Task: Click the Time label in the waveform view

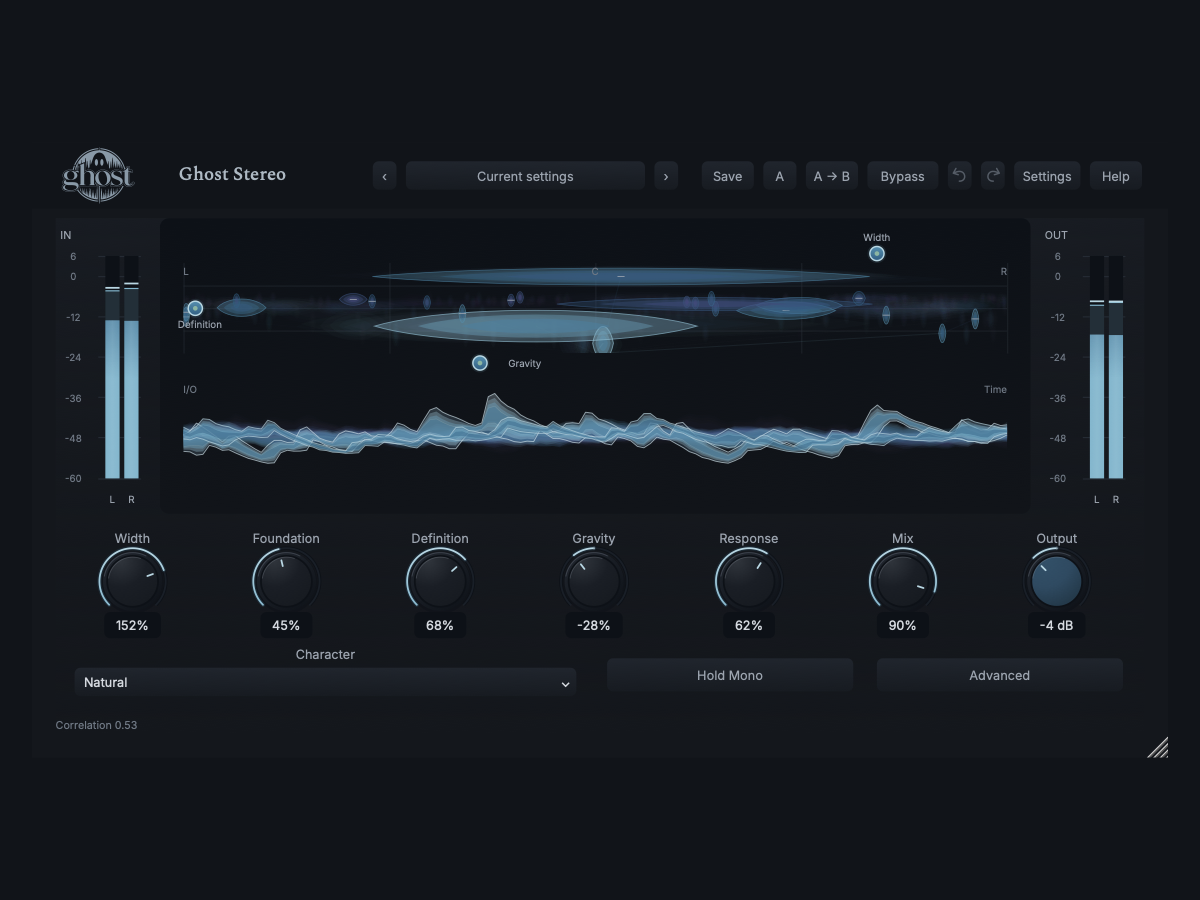Action: coord(995,389)
